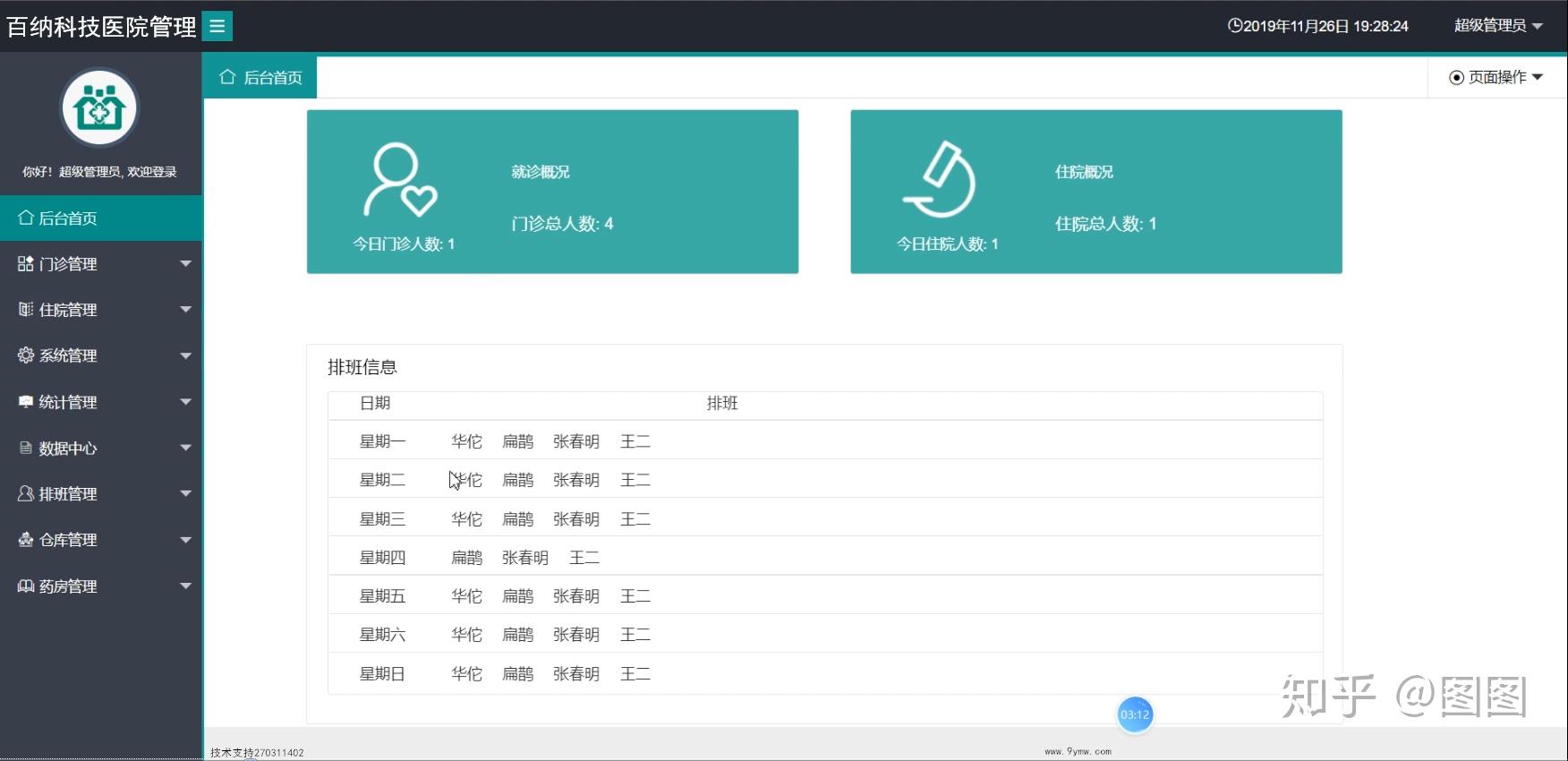Click the 星期六 row label
Viewport: 1568px width, 761px height.
pos(382,635)
